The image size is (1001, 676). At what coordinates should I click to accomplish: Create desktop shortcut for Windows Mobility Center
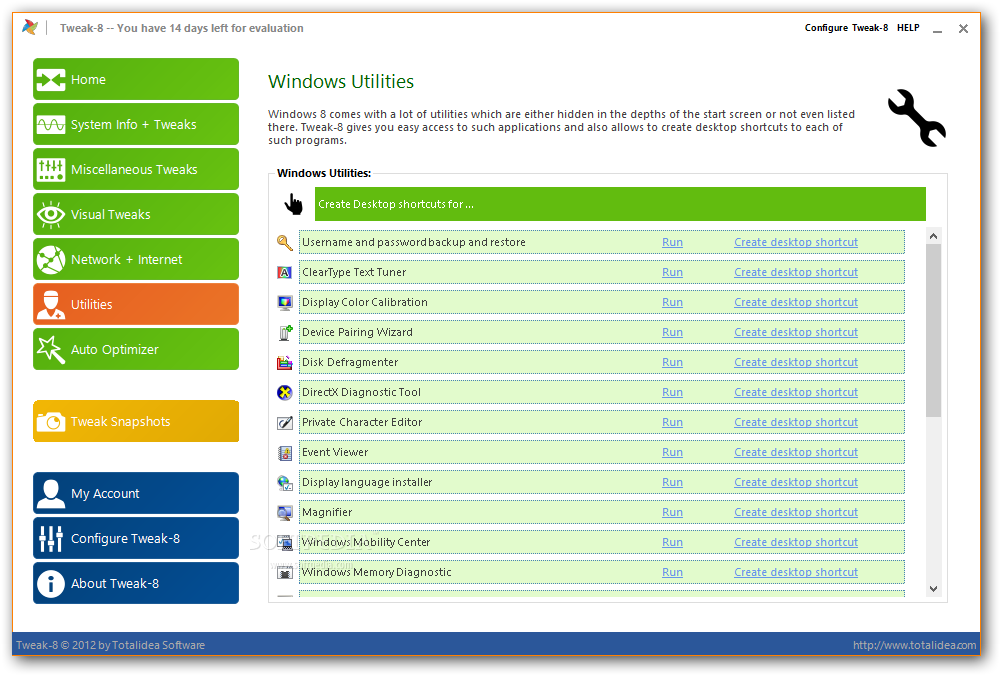click(x=795, y=543)
